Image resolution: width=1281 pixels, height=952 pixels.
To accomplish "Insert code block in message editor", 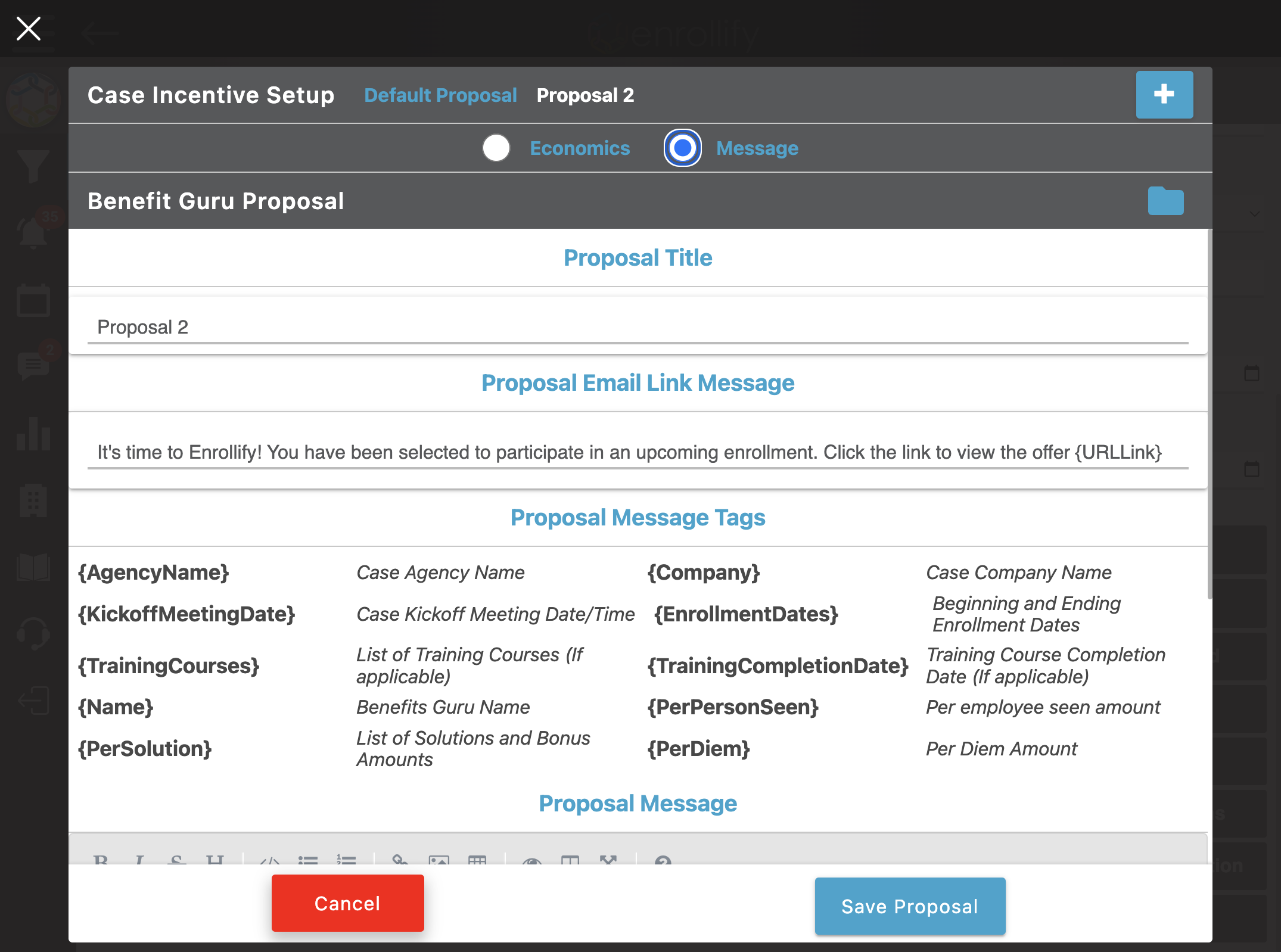I will click(270, 860).
